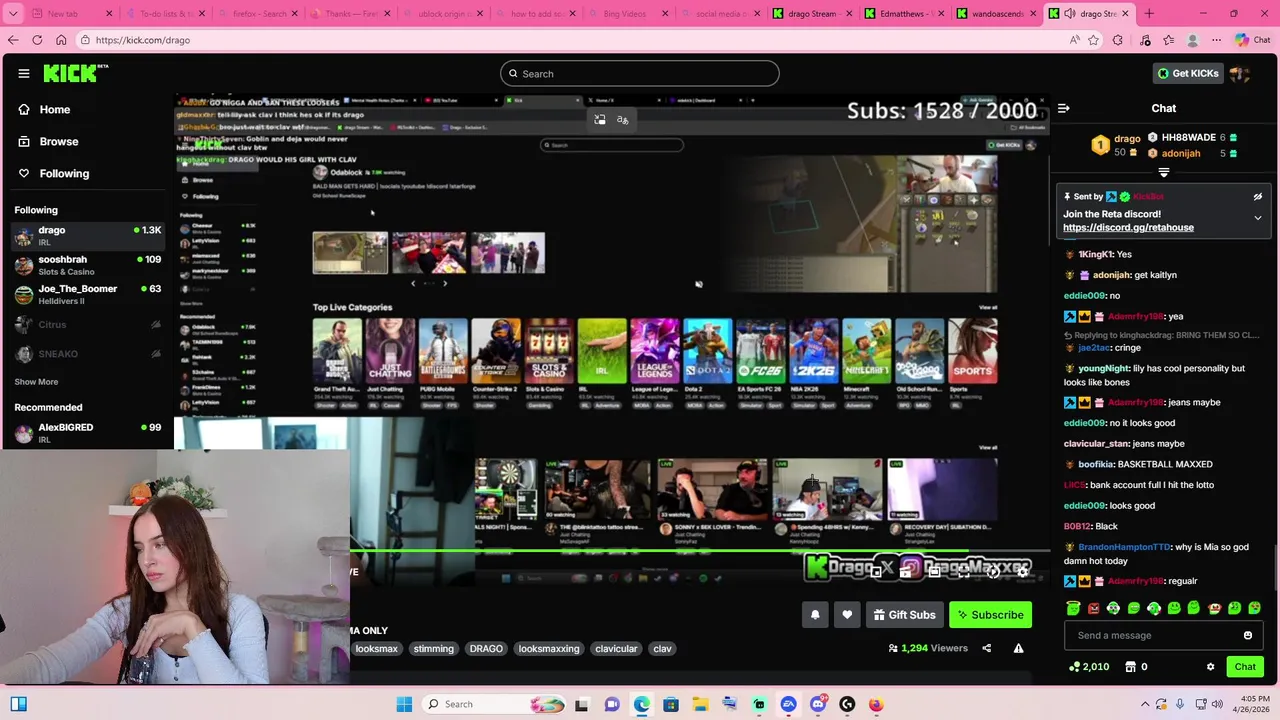Viewport: 1280px width, 720px height.
Task: Open Joe_The_Boomer channel in sidebar
Action: click(88, 294)
